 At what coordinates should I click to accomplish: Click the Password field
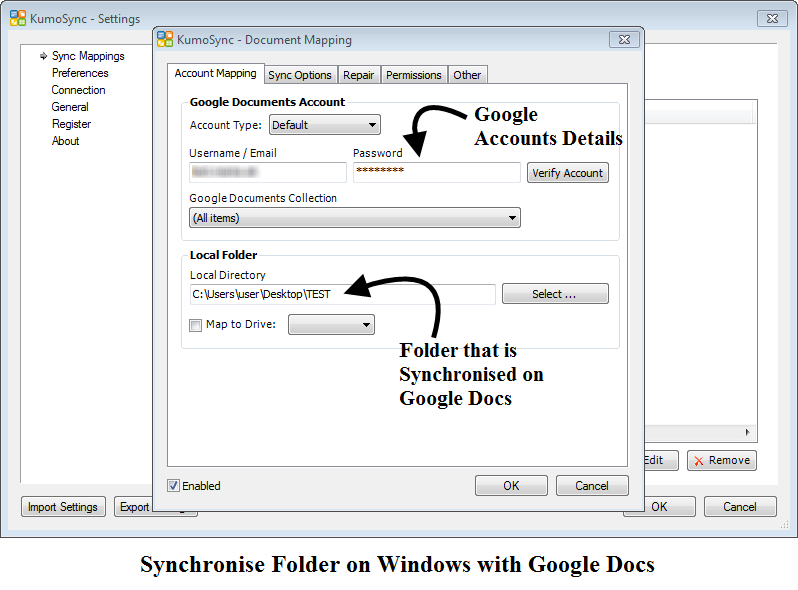point(437,173)
